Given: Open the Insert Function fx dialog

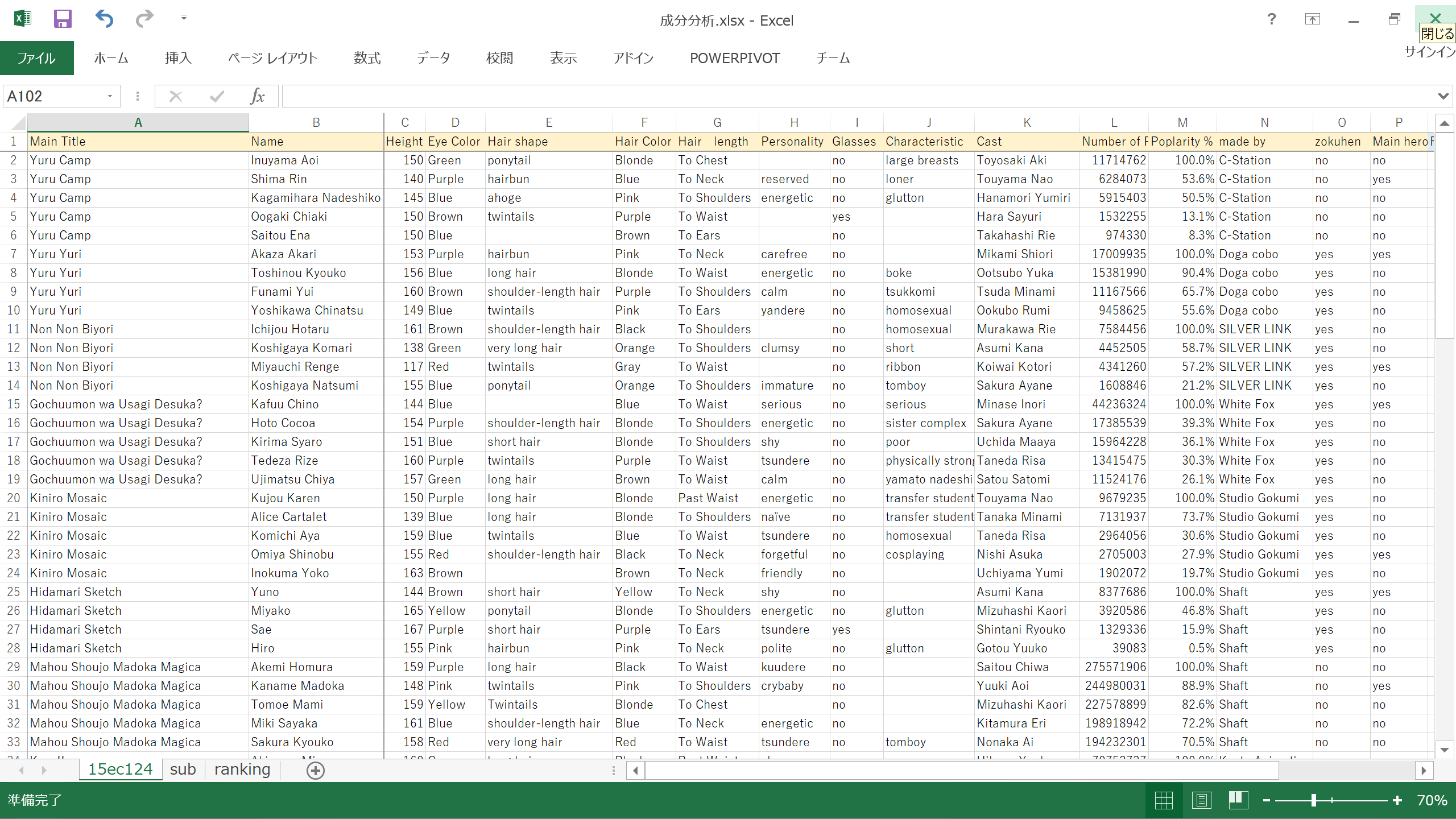Looking at the screenshot, I should (x=258, y=96).
